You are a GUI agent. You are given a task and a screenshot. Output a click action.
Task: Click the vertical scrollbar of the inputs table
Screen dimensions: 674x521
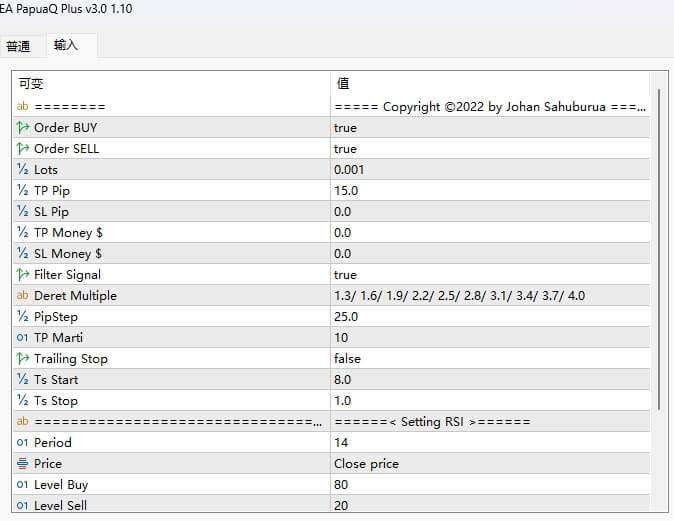pyautogui.click(x=659, y=249)
